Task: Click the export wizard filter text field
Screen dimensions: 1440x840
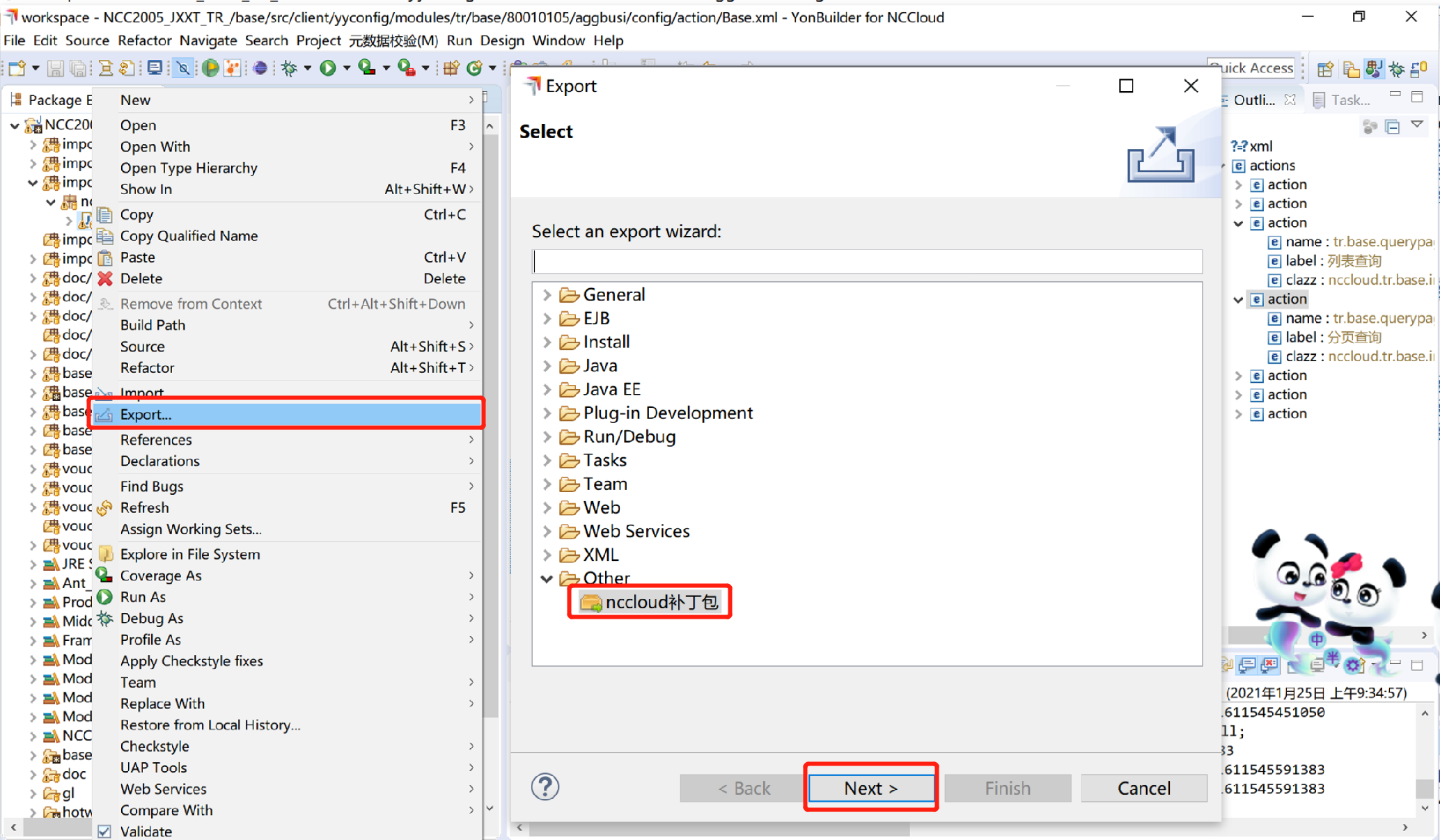Action: click(867, 262)
